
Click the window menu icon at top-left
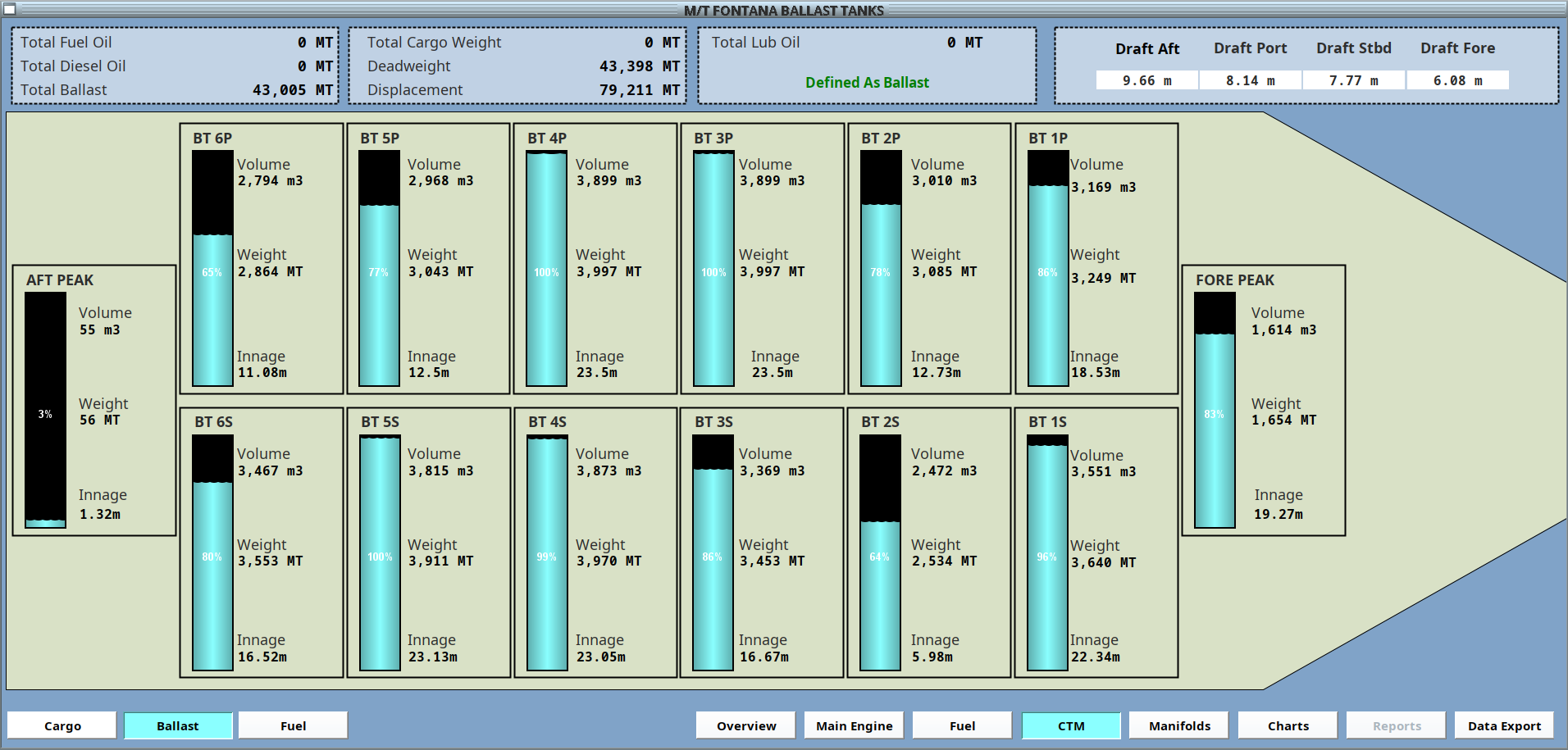click(9, 9)
